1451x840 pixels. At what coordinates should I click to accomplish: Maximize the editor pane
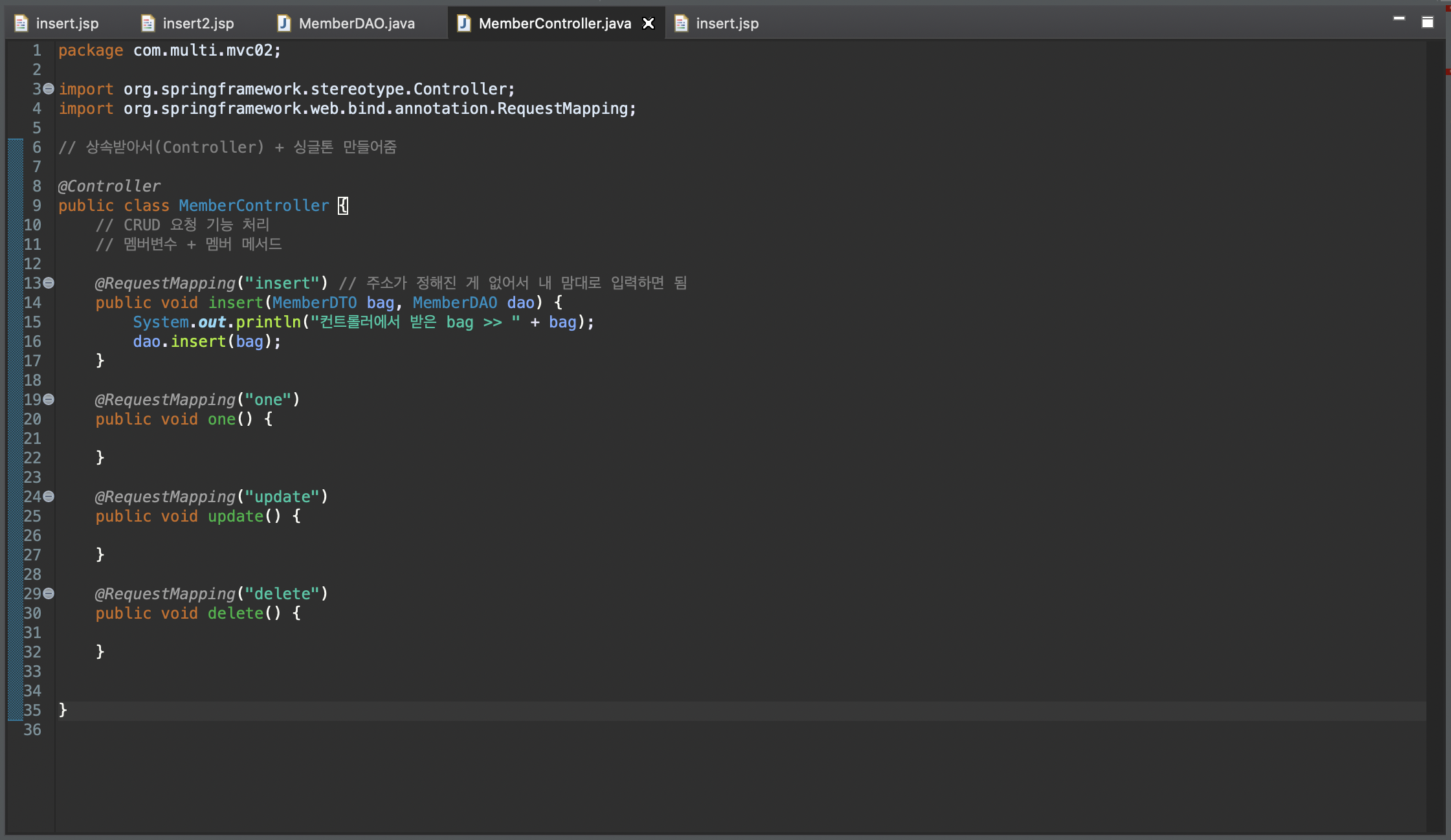pos(1427,23)
